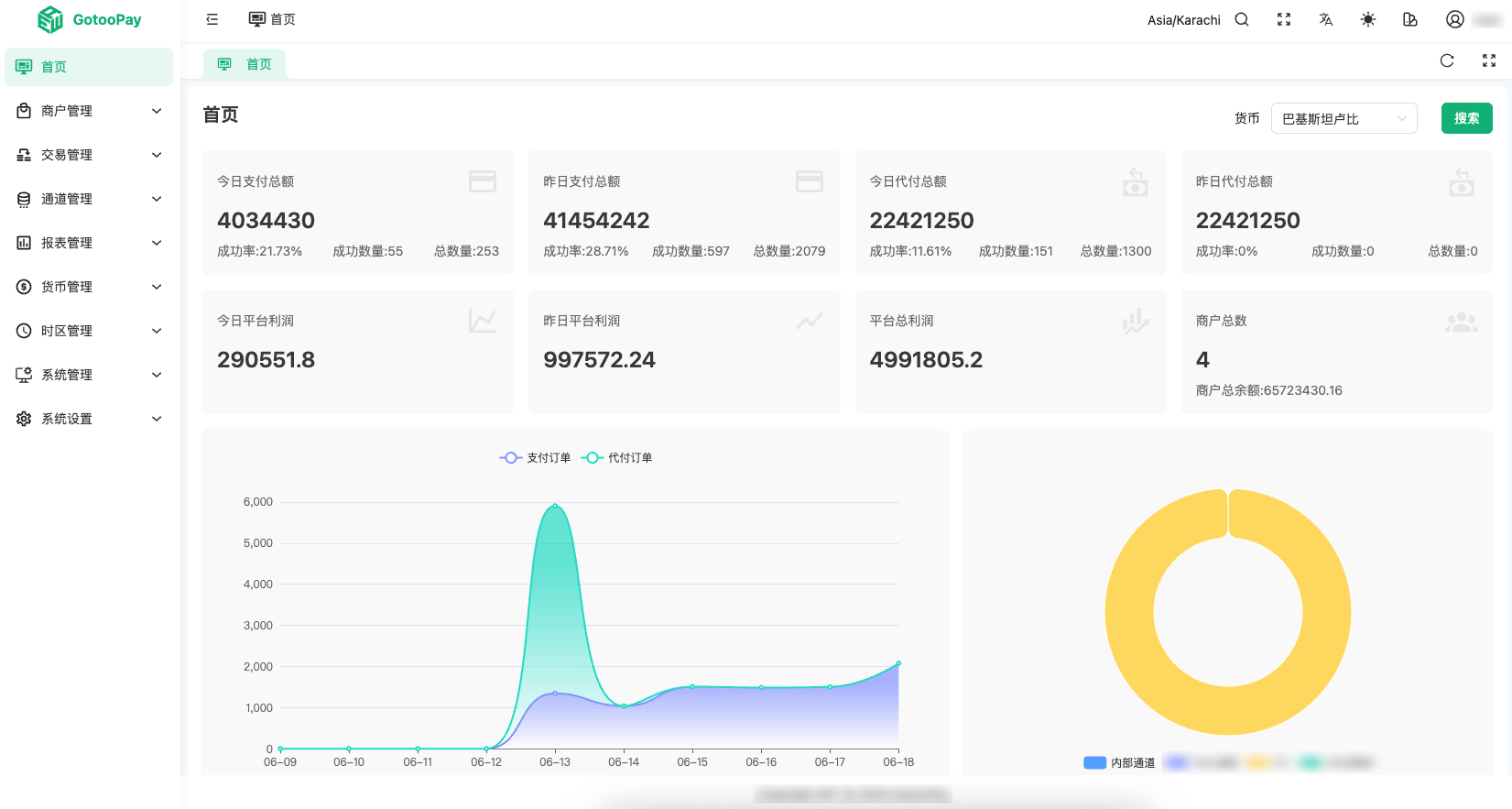The image size is (1512, 809).
Task: Click 平台总利润 value 4991805.2
Action: [926, 360]
